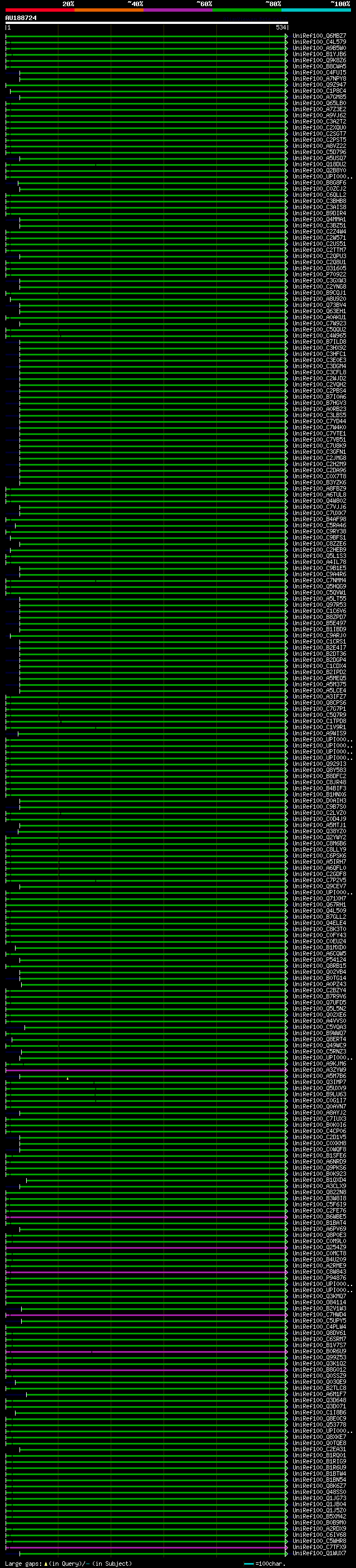Select the cyan ~100% identity legend segment
This screenshot has width=356, height=1568.
coord(317,10)
